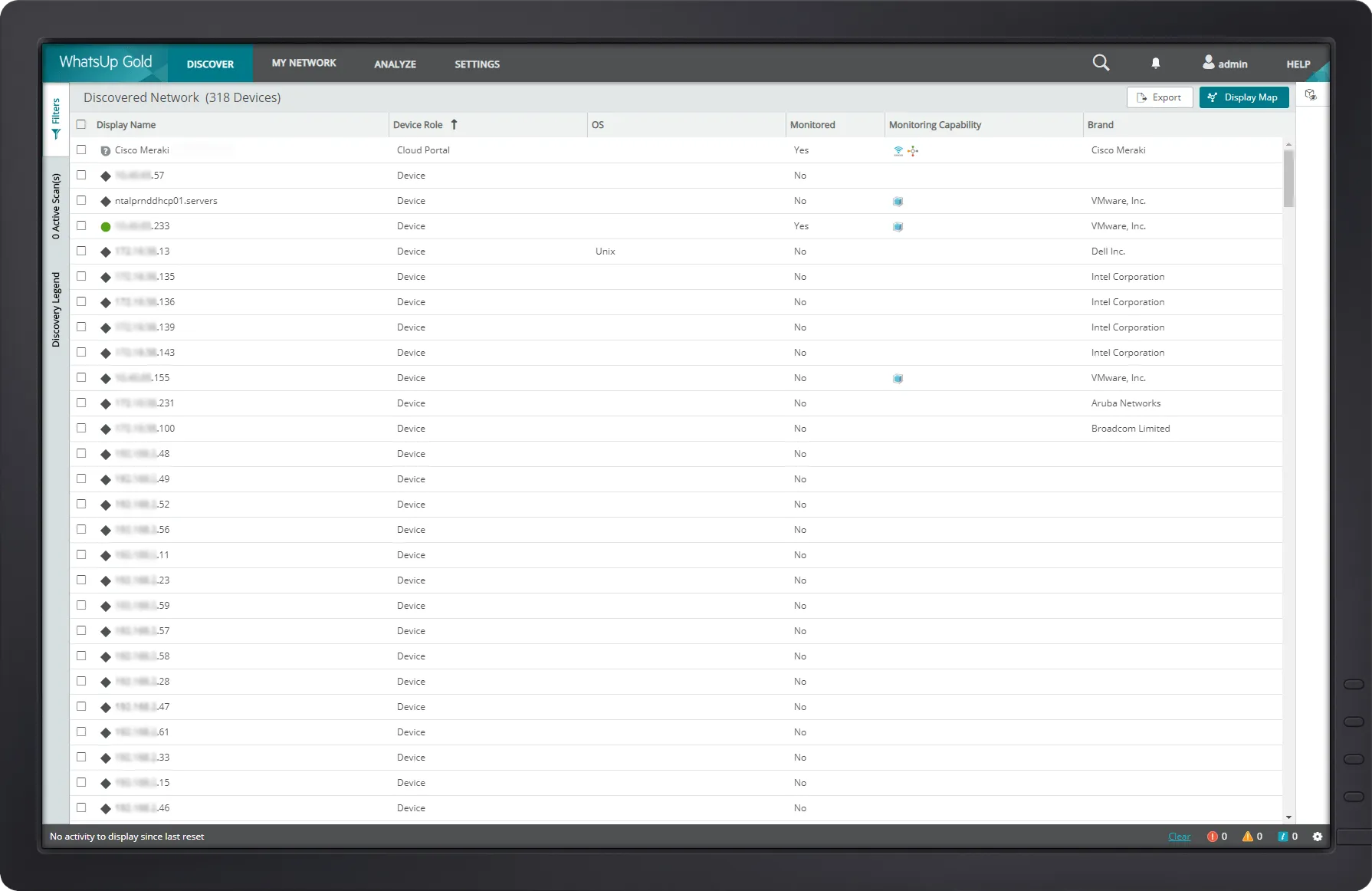Sort by Device Role using the arrow
This screenshot has height=891, width=1372.
tap(453, 124)
